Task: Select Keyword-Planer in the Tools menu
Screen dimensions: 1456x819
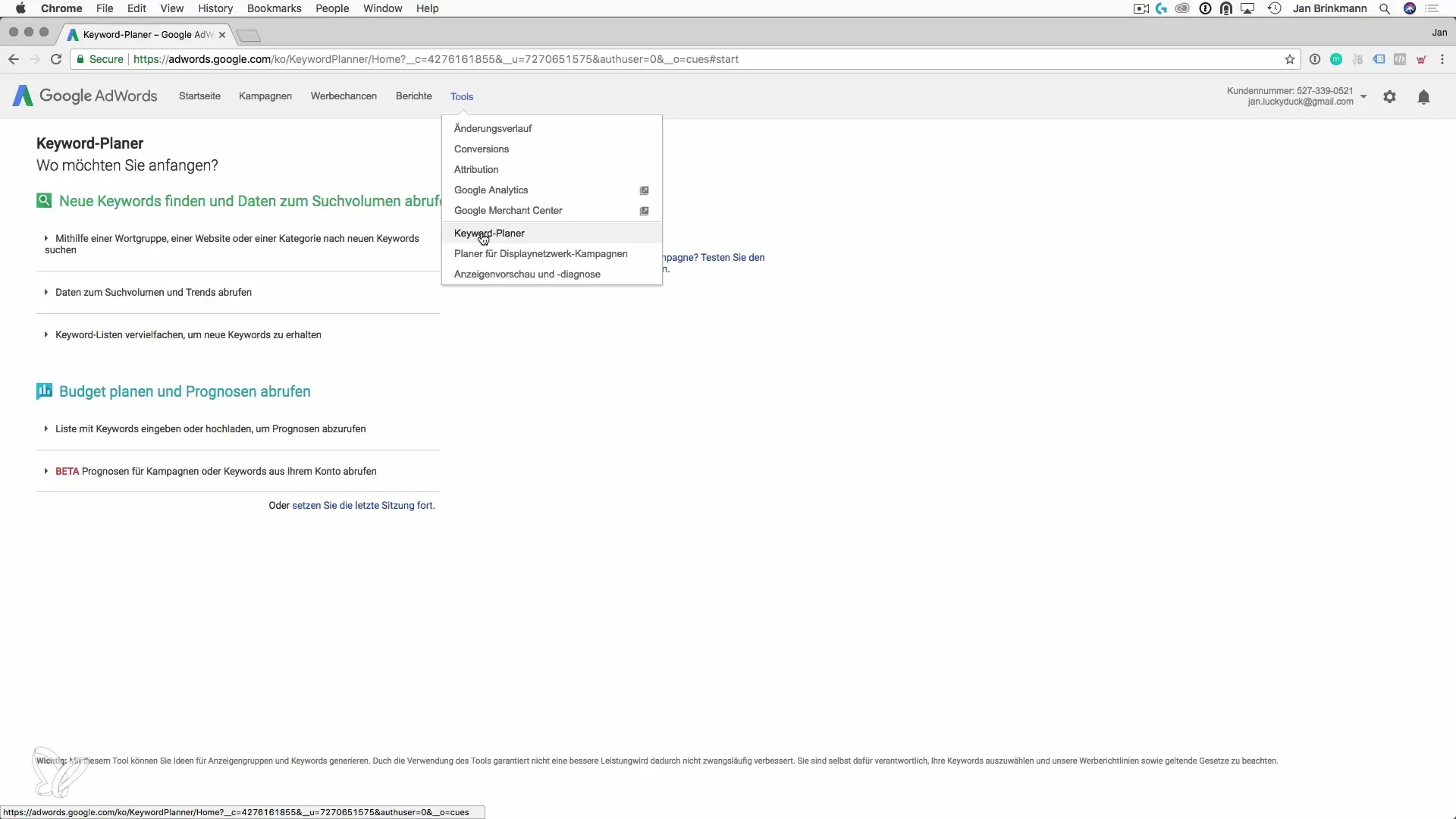Action: tap(552, 233)
